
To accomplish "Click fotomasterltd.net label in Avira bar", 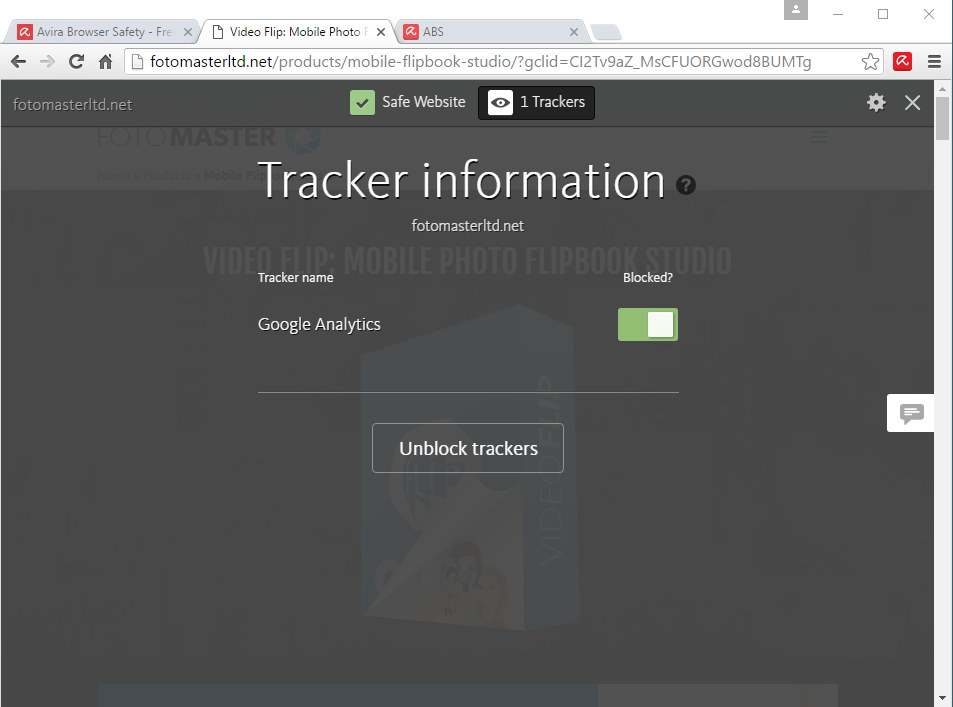I will 72,105.
